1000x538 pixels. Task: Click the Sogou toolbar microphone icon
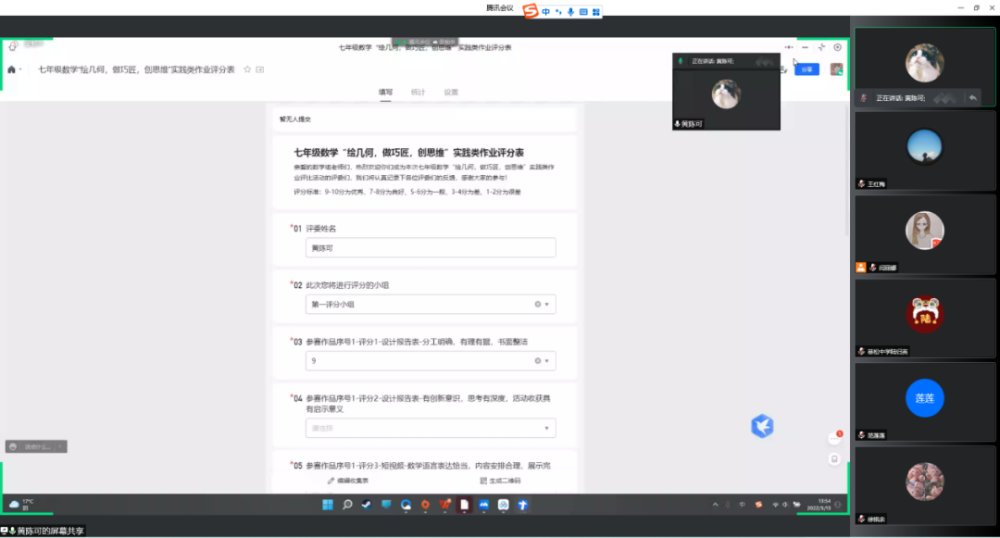(571, 12)
